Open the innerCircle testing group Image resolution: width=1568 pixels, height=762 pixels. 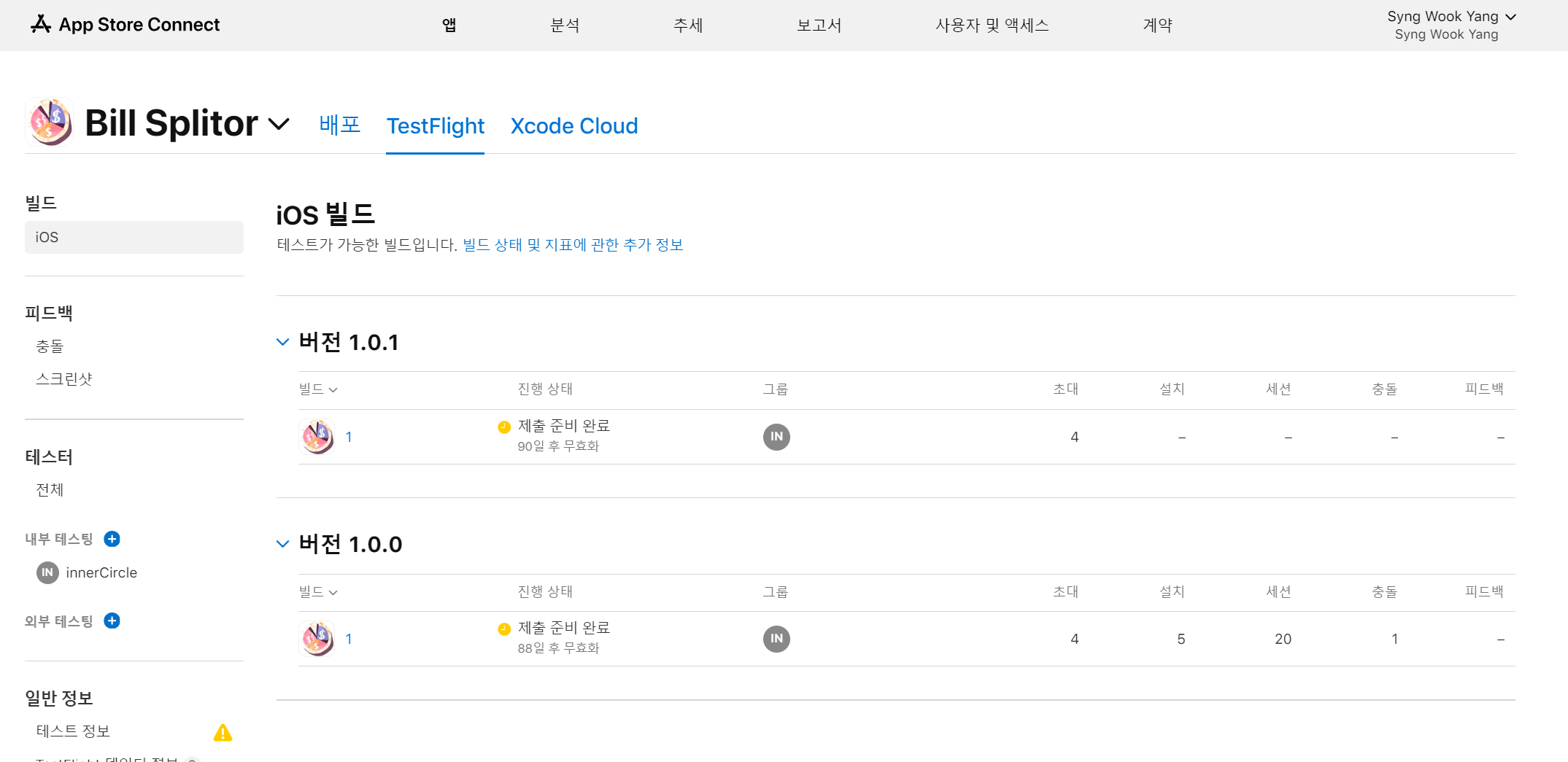click(x=101, y=572)
